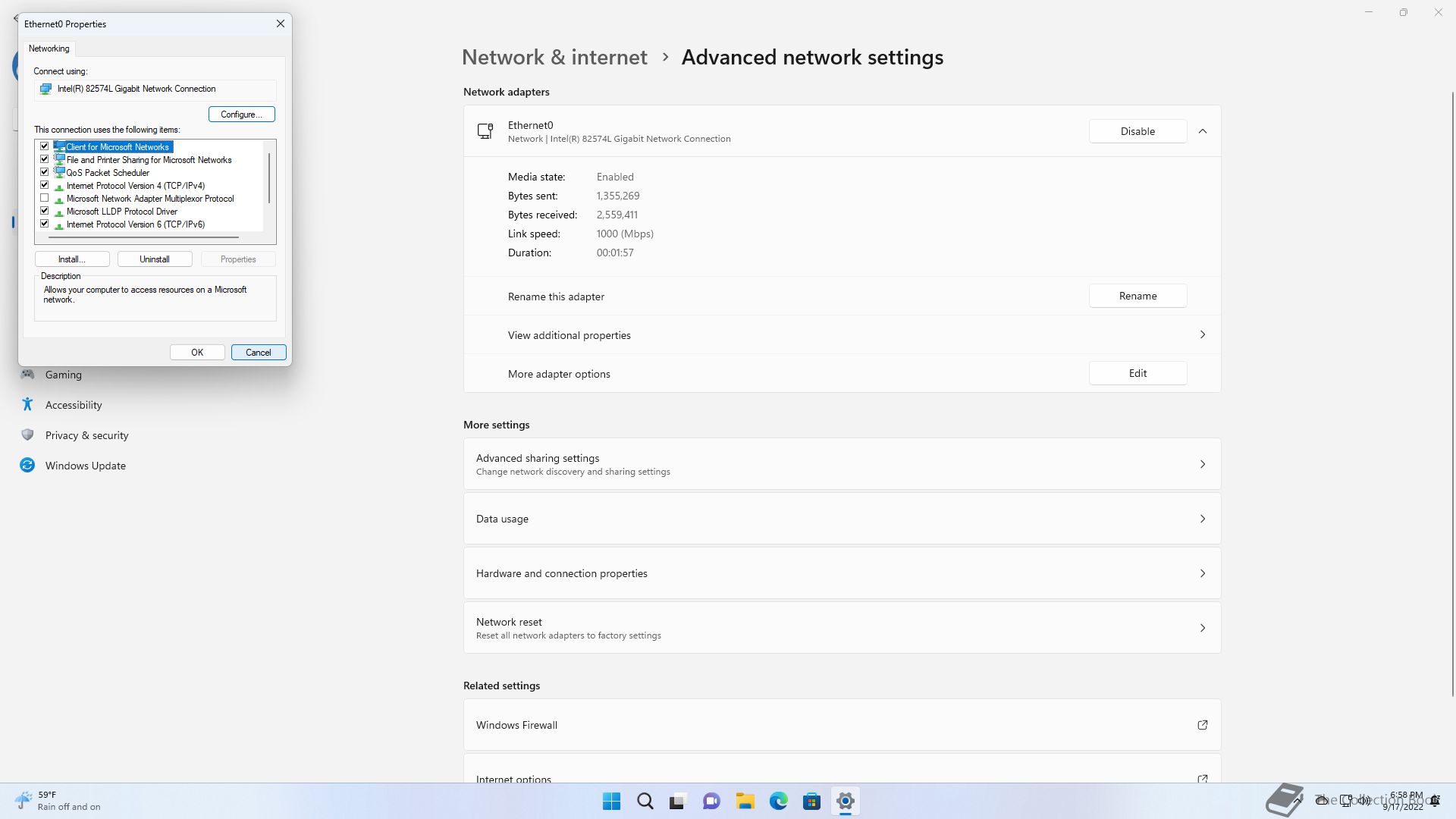Enable Microsoft Network Adapter Multiplexor Protocol checkbox

pyautogui.click(x=45, y=198)
